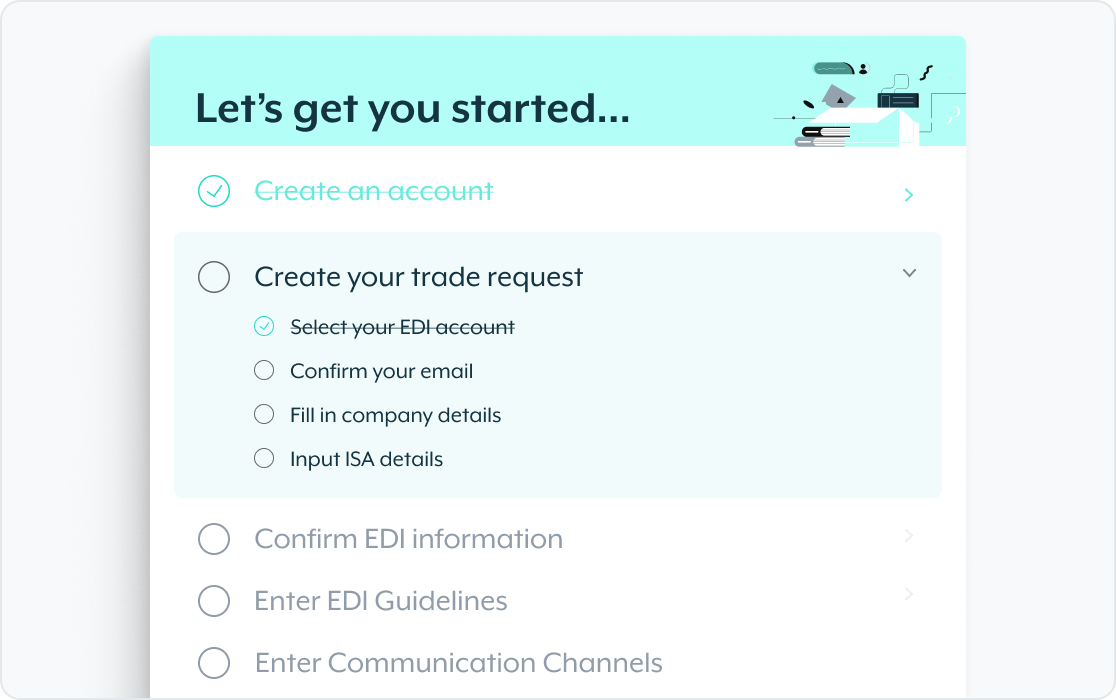
Task: Expand the Confirm EDI information step
Action: [x=909, y=536]
